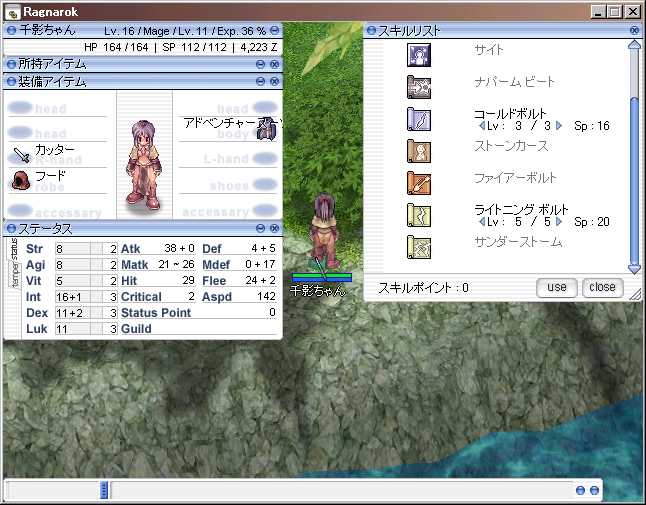Viewport: 646px width, 505px height.
Task: Click round icon left of ステータス title
Action: point(12,228)
